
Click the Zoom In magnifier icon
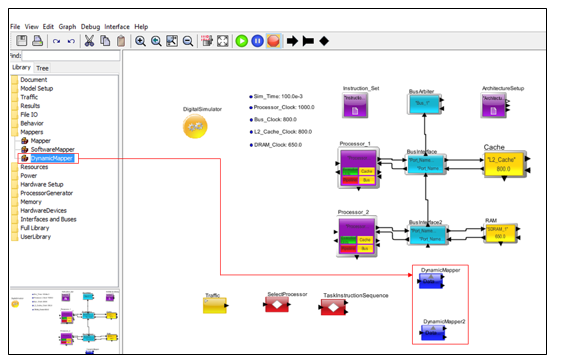[140, 41]
